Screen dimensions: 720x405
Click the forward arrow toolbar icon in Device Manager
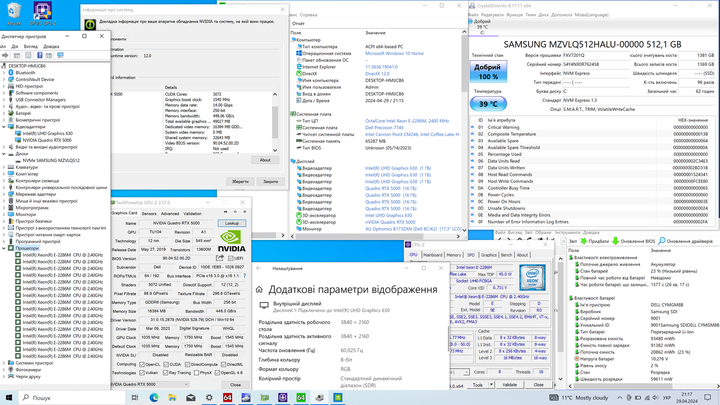[x=6, y=55]
